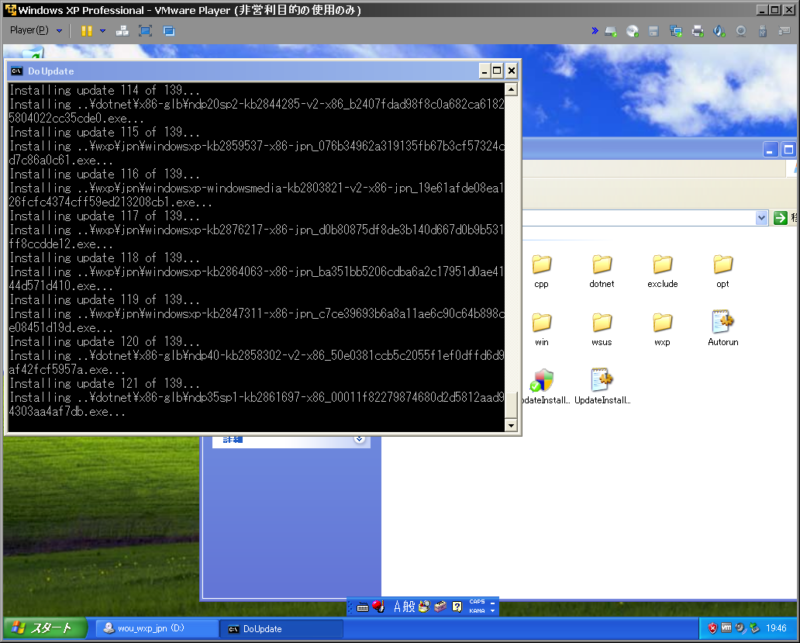
Task: Switch to wou_wxp_jpn (D:) taskbar button
Action: pyautogui.click(x=158, y=629)
